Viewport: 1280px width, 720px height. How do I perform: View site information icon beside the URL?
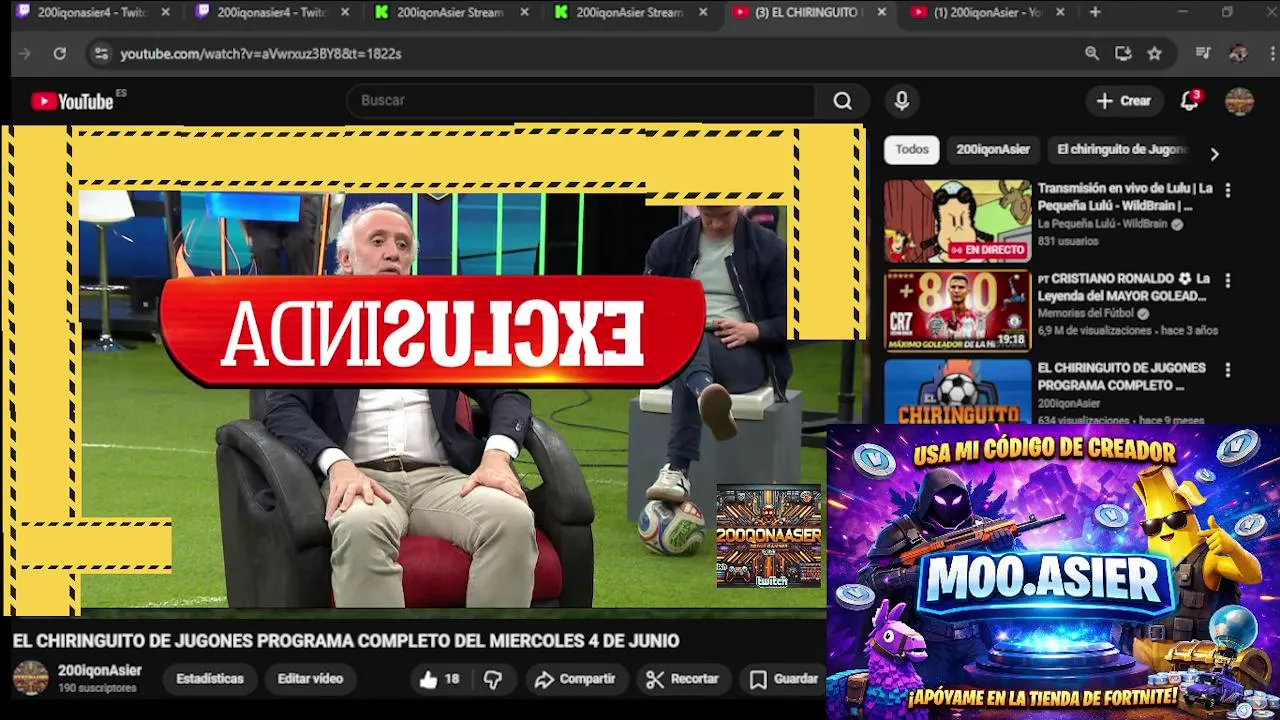(101, 54)
